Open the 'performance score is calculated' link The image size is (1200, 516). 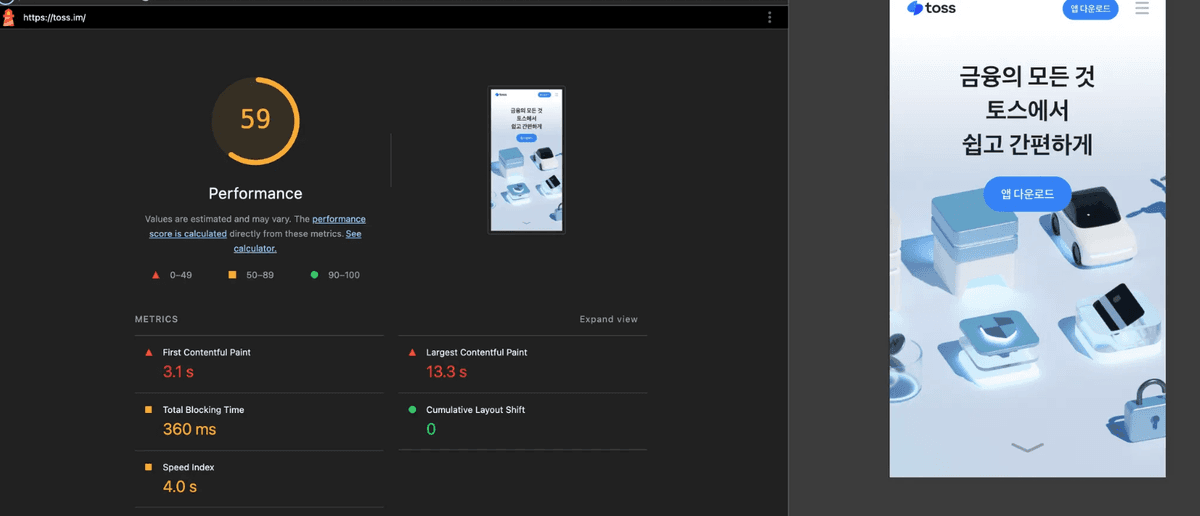point(257,226)
